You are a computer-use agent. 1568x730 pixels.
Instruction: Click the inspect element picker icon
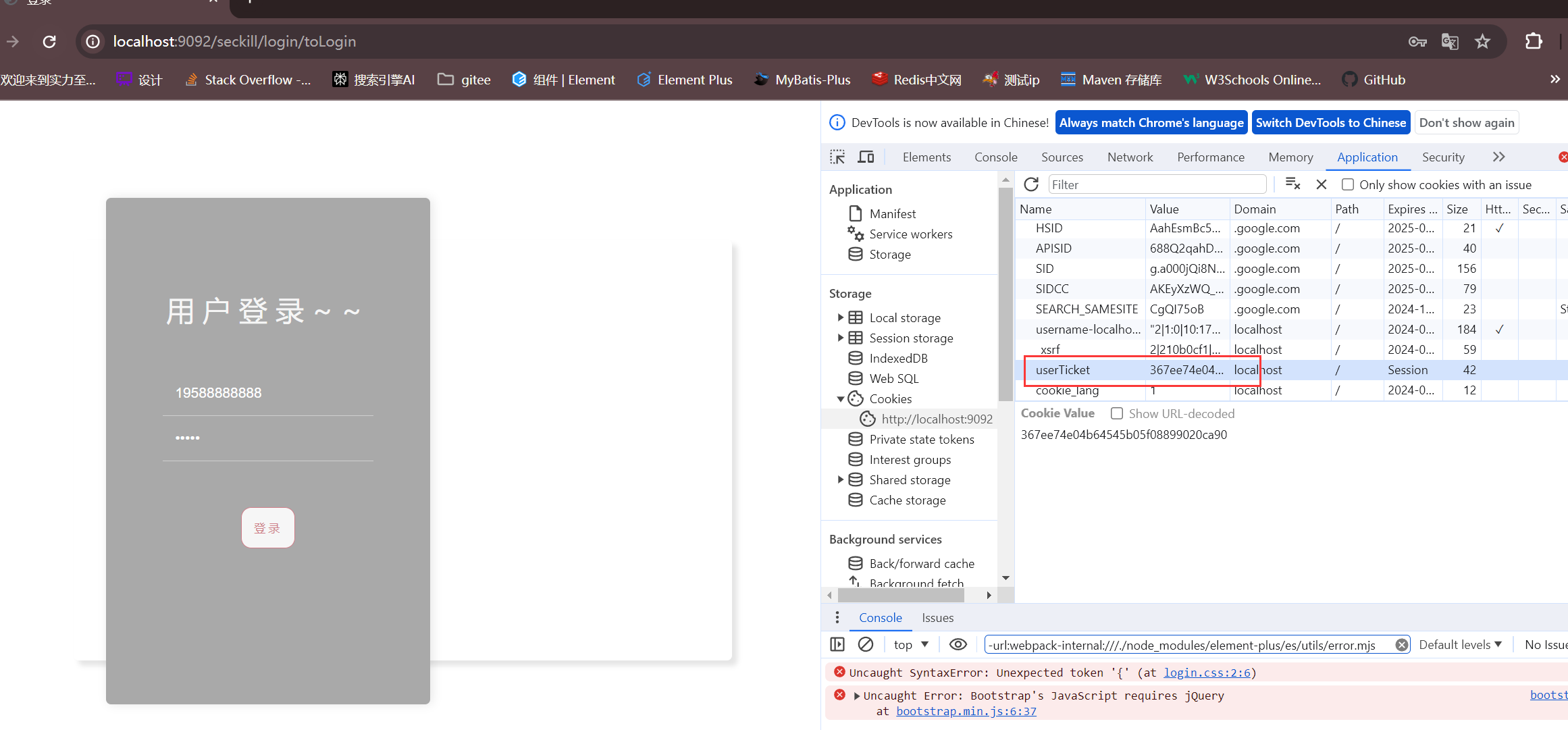point(838,156)
